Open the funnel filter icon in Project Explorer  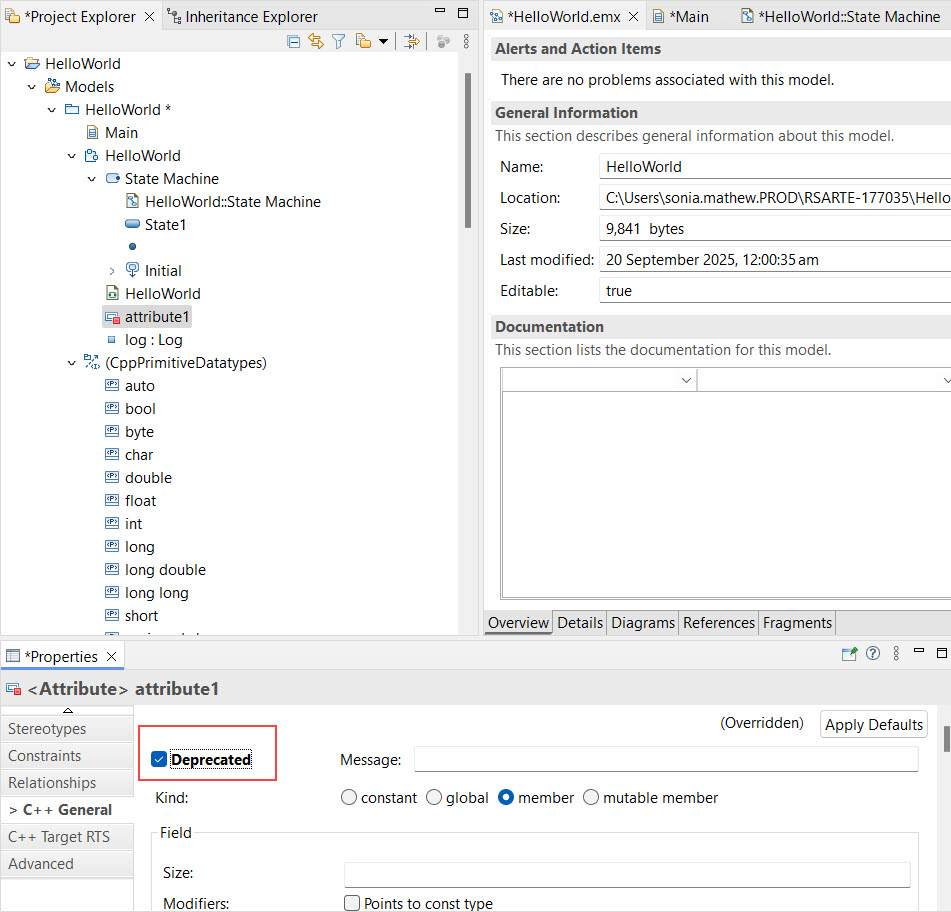pyautogui.click(x=338, y=41)
